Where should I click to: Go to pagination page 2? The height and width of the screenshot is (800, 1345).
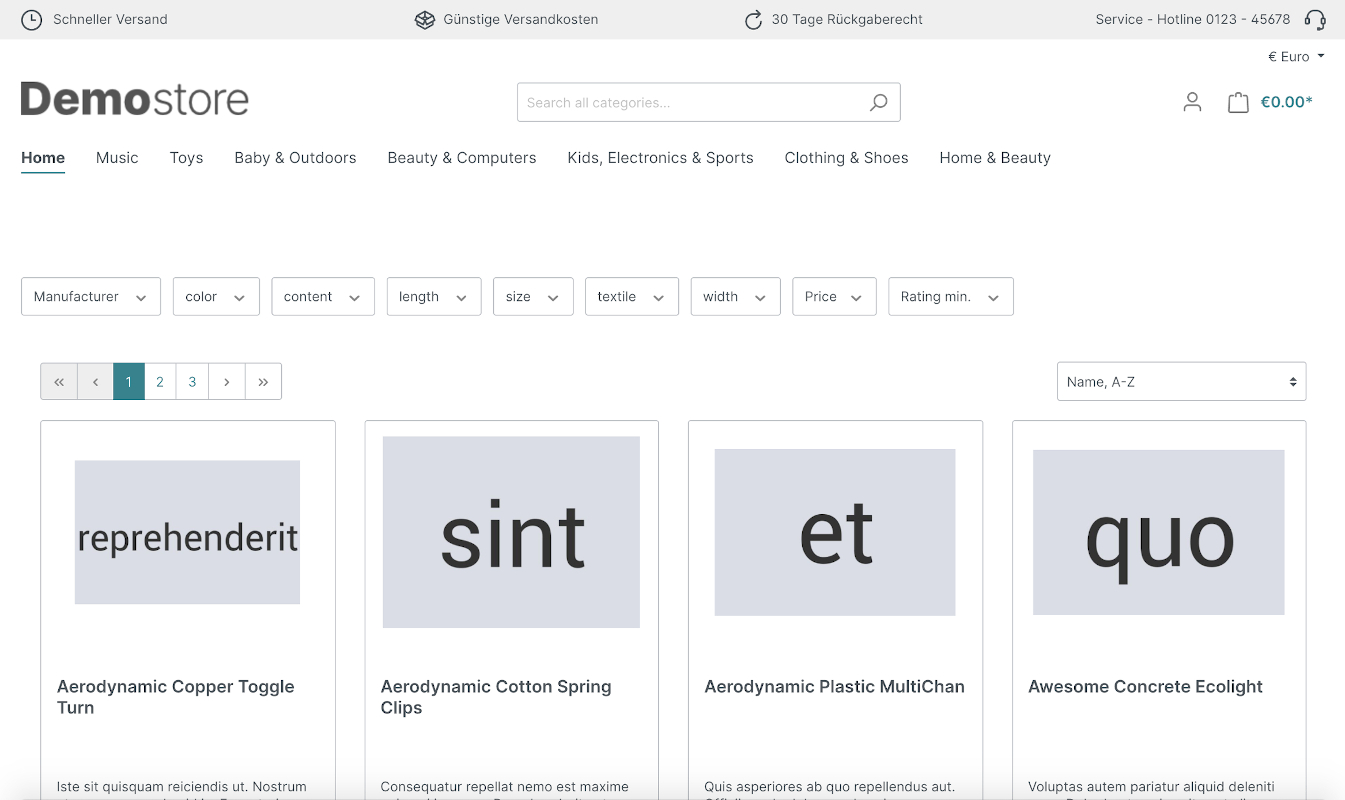coord(160,382)
